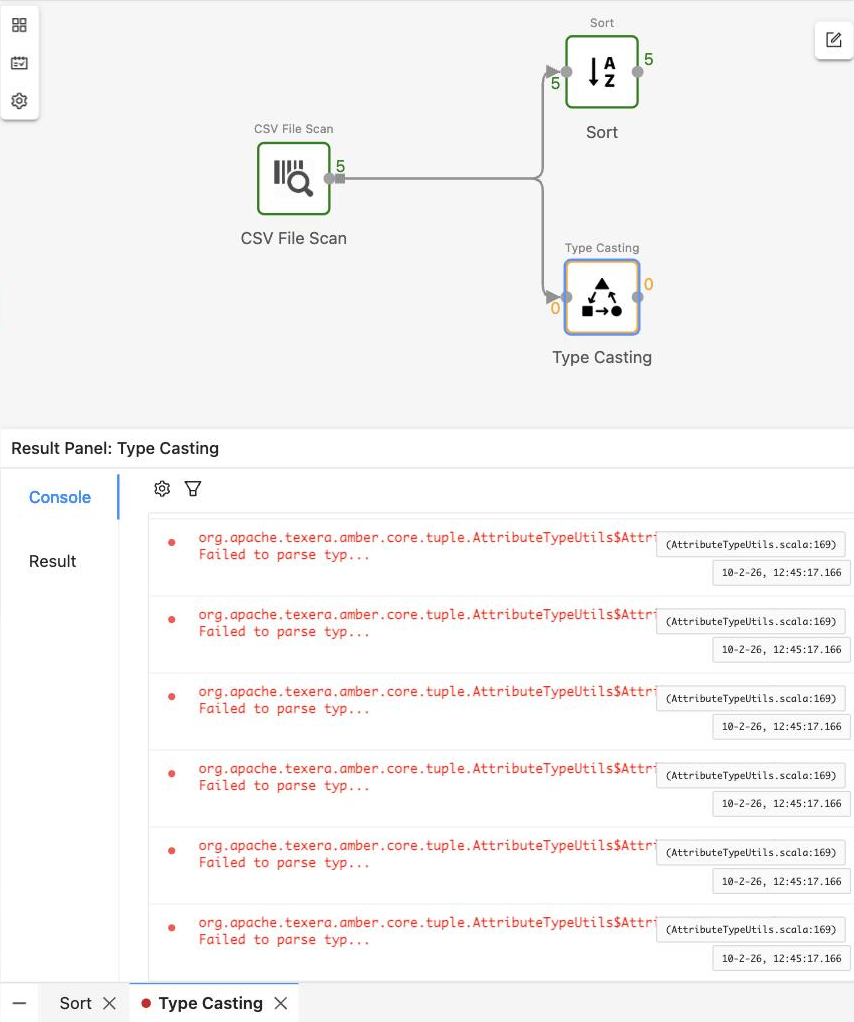Image resolution: width=854 pixels, height=1022 pixels.
Task: Click the 'Sort' large label below node
Action: point(602,132)
